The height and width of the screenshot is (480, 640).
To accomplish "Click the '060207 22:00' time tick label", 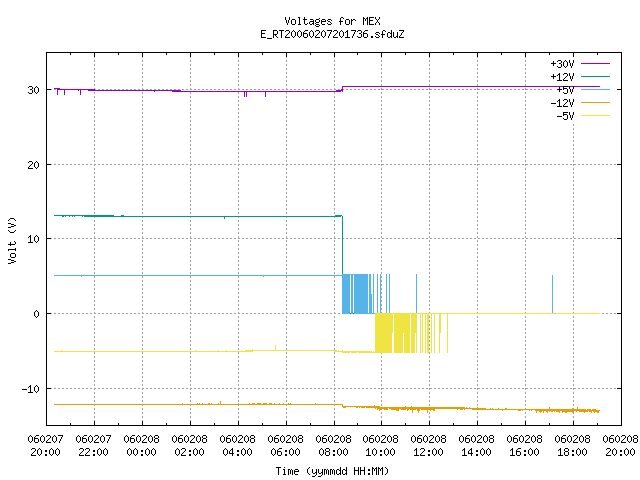I will pyautogui.click(x=93, y=446).
